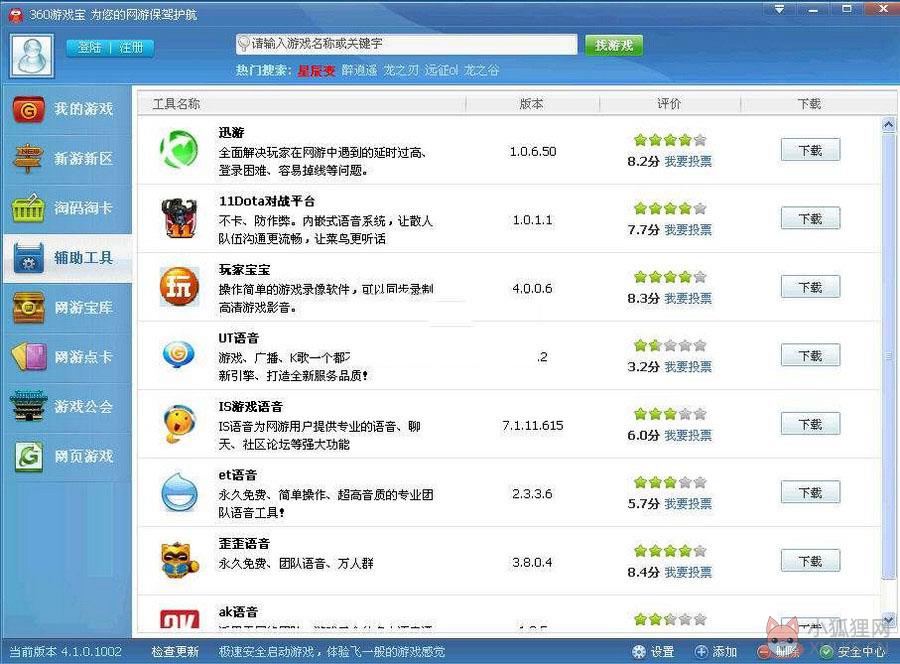The height and width of the screenshot is (664, 900).
Task: Download 玩家宝宝
Action: click(810, 287)
